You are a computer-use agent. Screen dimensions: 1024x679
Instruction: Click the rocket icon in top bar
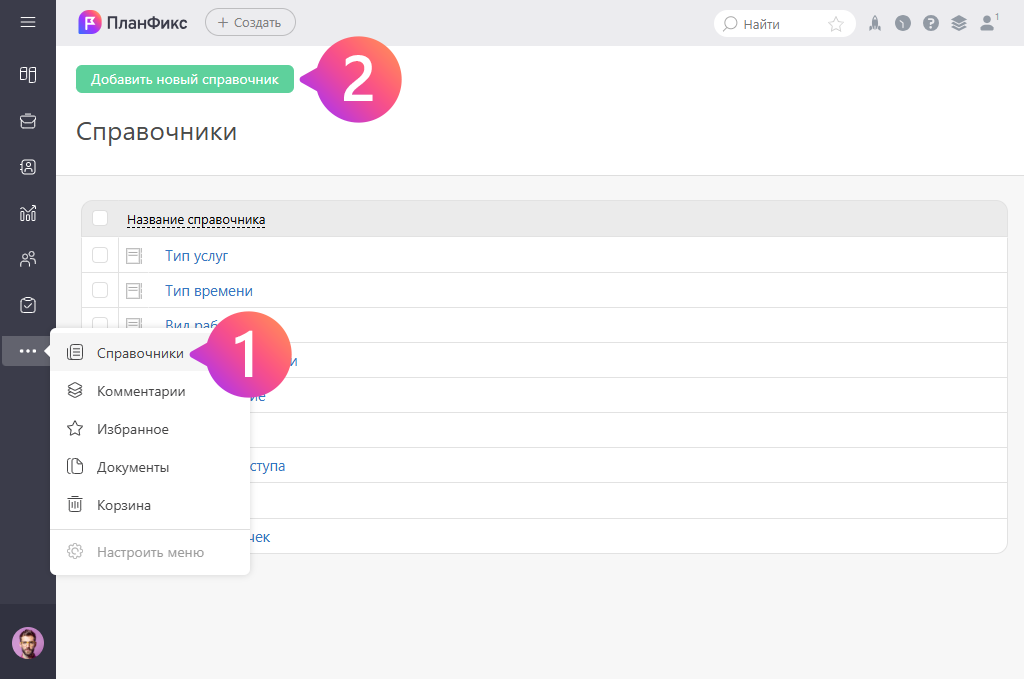coord(874,24)
